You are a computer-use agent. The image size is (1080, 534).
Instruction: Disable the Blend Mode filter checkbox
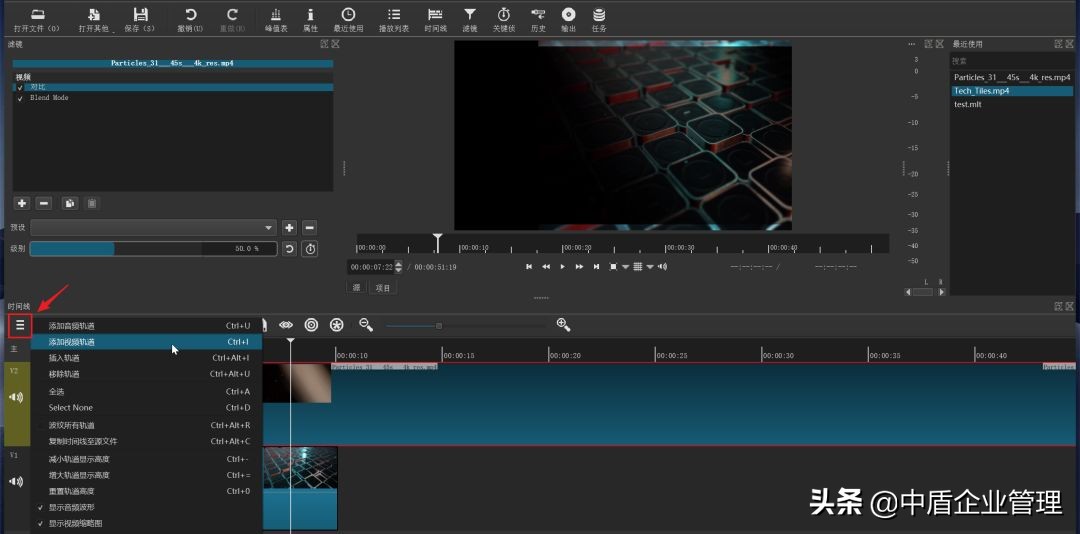20,98
